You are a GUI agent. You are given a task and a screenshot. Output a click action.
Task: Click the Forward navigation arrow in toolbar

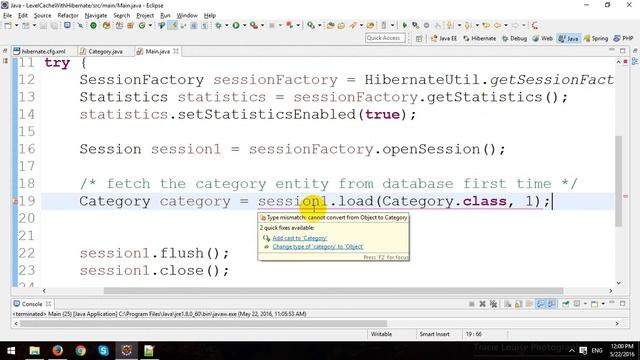[516, 25]
